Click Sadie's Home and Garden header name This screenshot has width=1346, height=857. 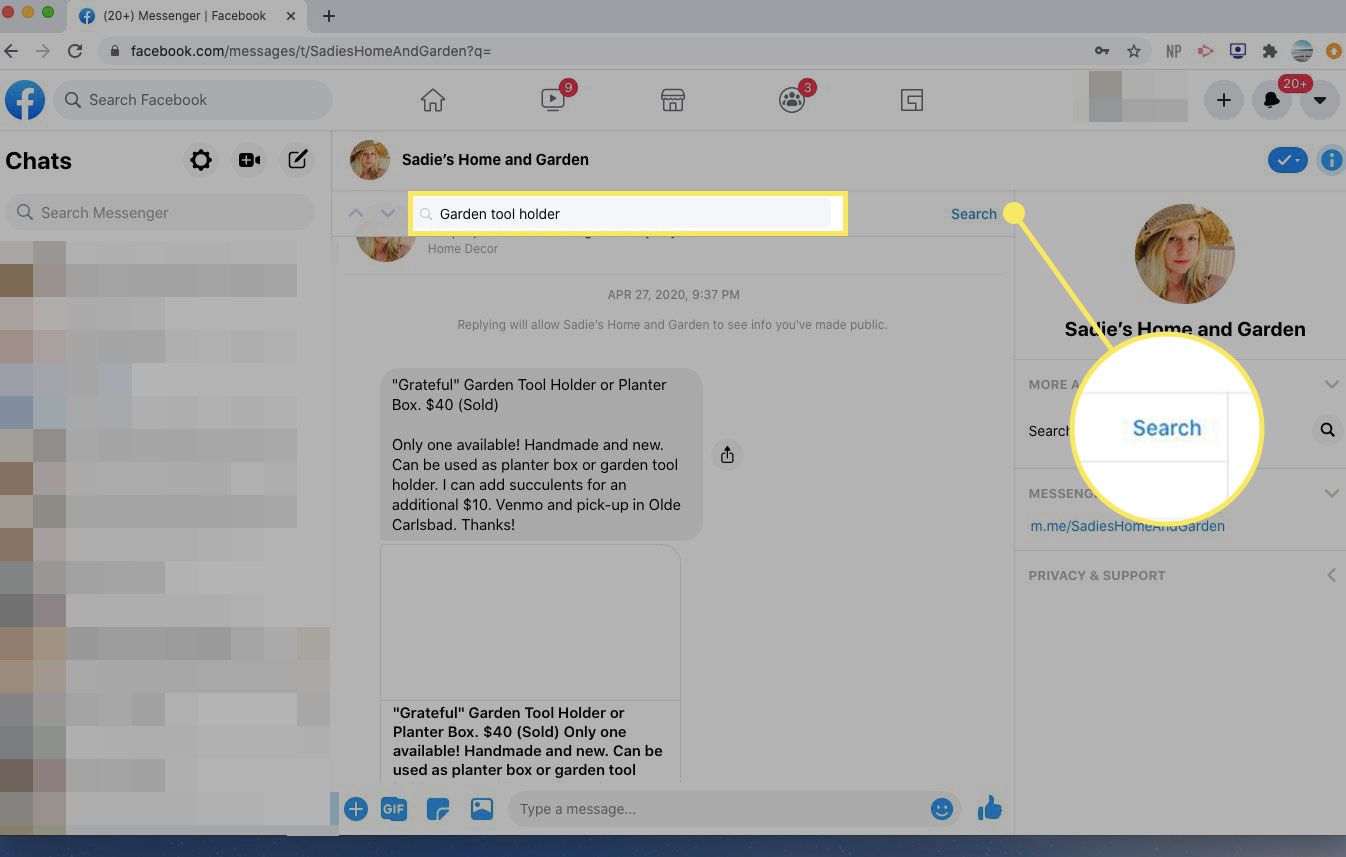495,159
